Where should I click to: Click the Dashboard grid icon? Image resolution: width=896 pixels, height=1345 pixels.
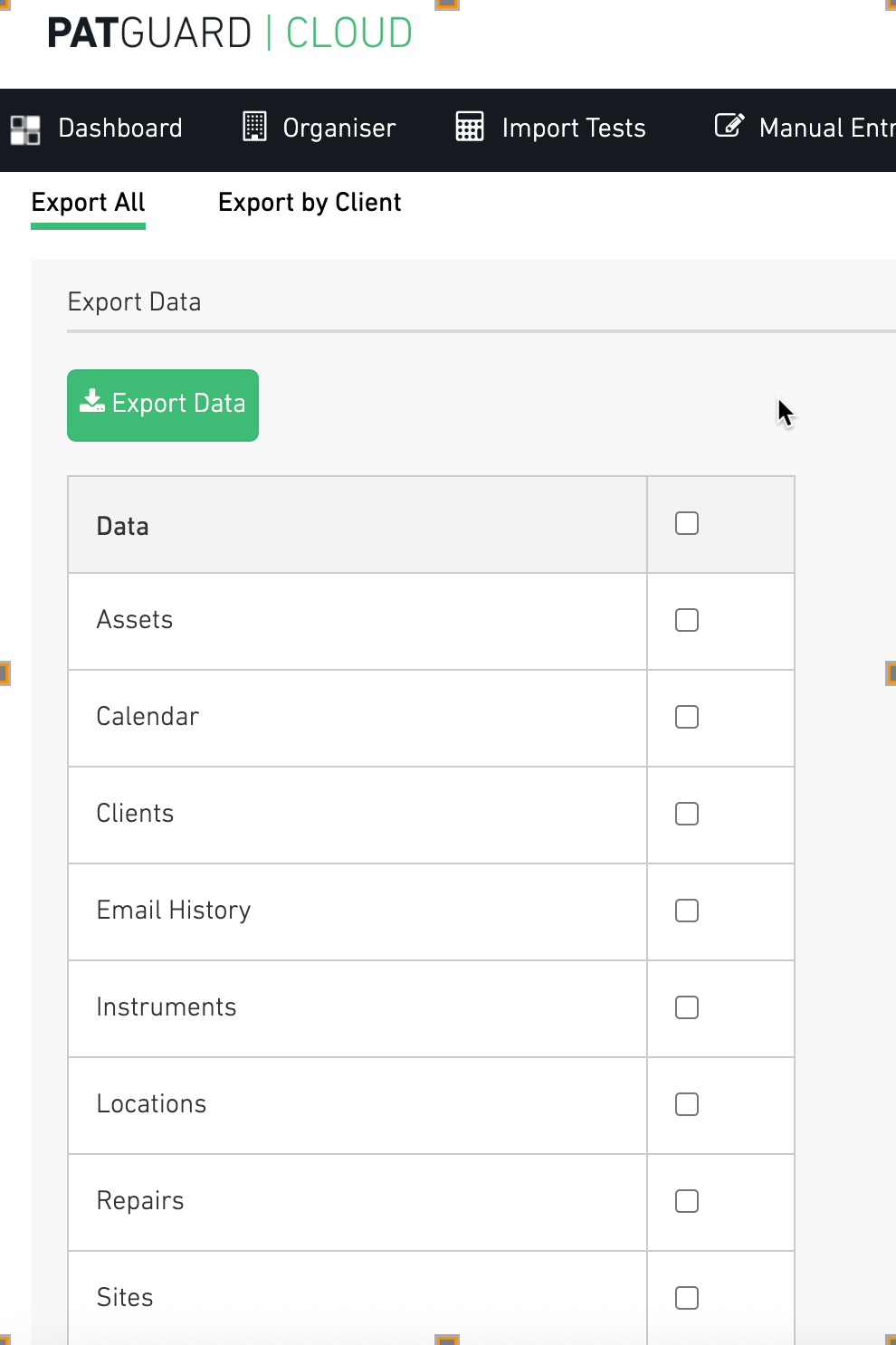click(25, 129)
